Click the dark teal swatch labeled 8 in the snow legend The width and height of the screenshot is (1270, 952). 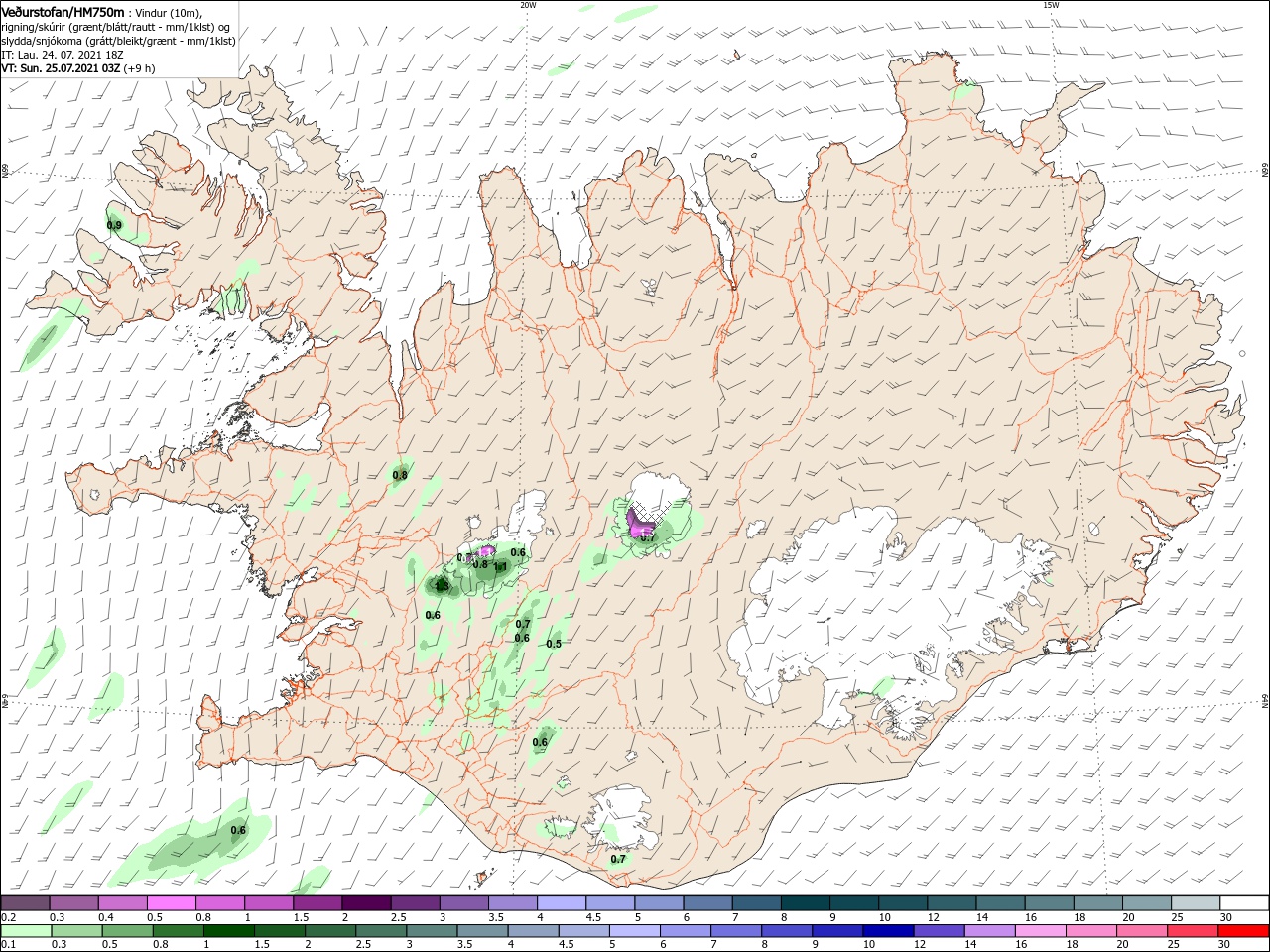(808, 903)
